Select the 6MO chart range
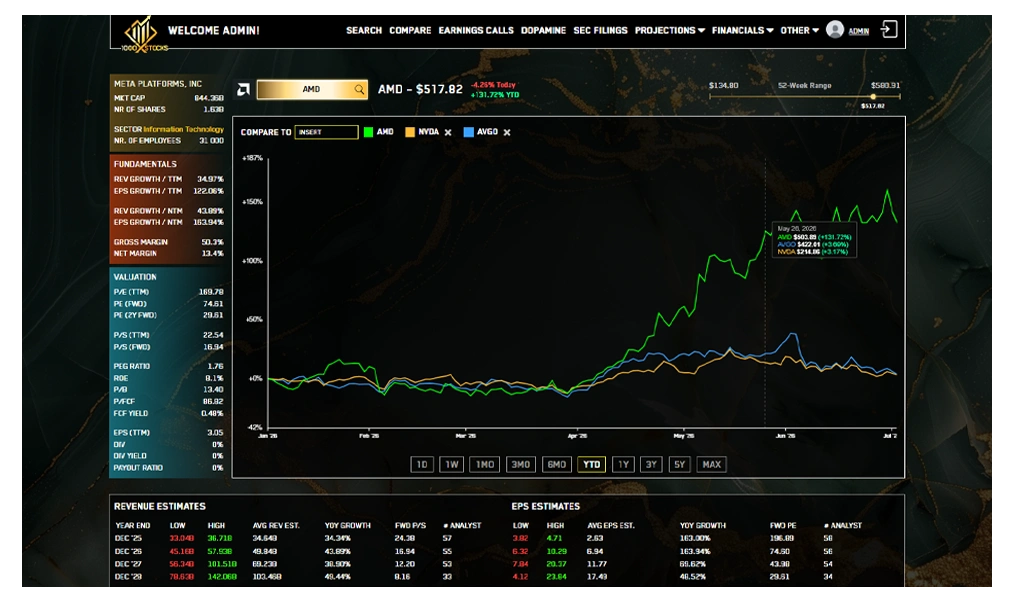The image size is (1012, 600). (x=556, y=465)
